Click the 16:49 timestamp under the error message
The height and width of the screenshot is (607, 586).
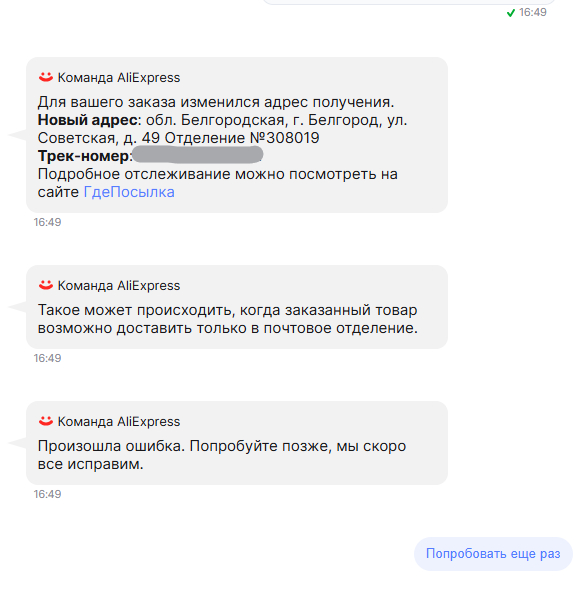[x=47, y=494]
